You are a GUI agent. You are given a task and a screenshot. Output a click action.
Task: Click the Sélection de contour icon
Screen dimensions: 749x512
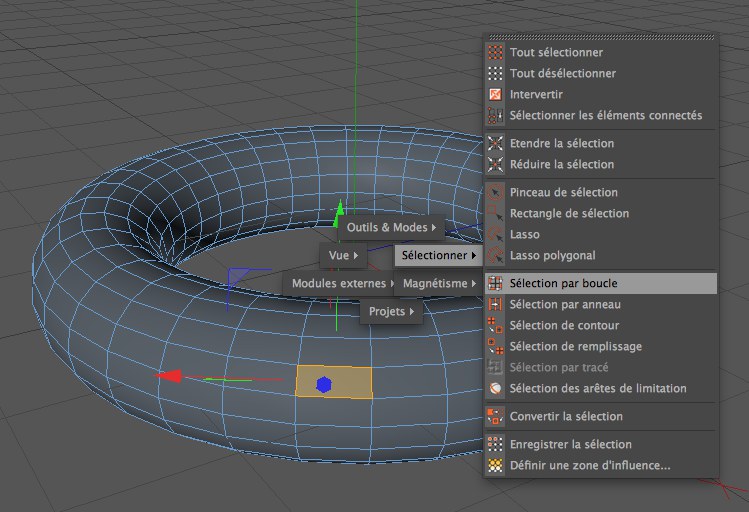[x=494, y=325]
